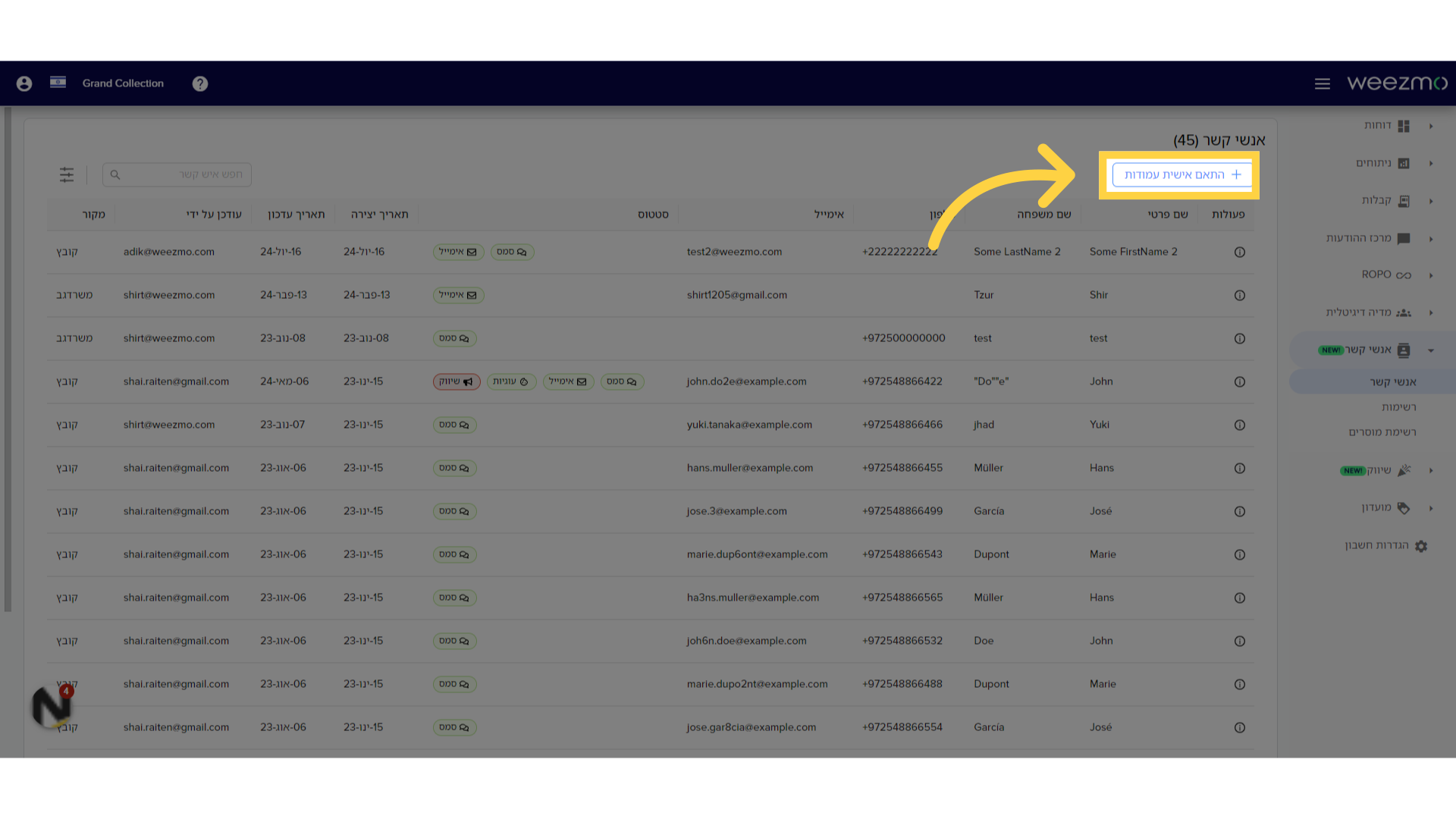Sort by status (סטטוס) column header
The image size is (1456, 819).
653,215
